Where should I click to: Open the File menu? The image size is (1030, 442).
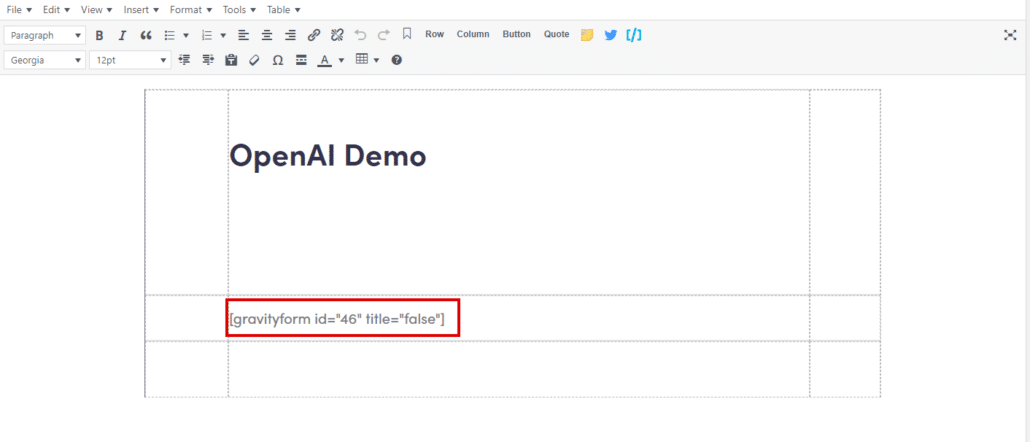pos(19,10)
